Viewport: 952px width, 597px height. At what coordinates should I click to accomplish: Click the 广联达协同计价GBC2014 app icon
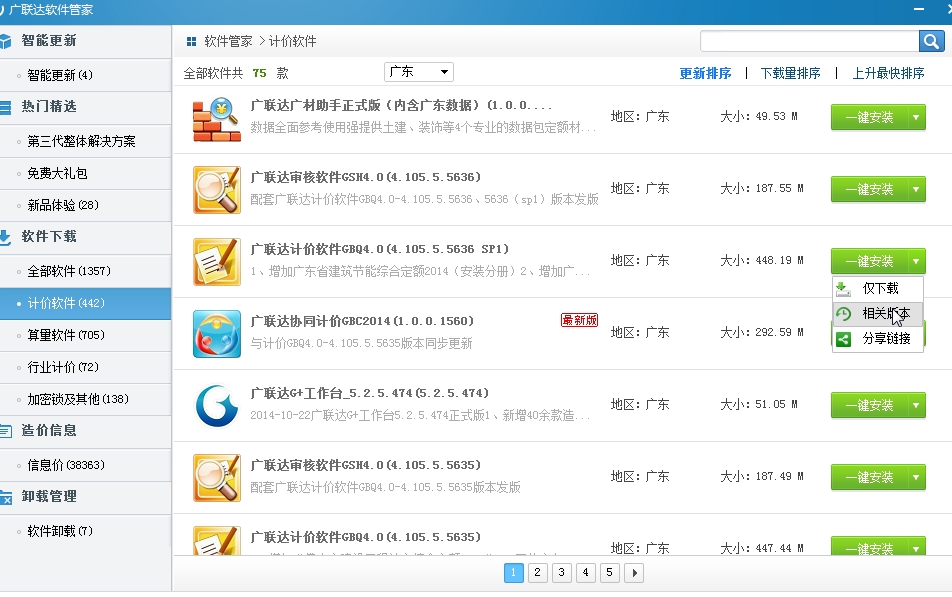[217, 334]
